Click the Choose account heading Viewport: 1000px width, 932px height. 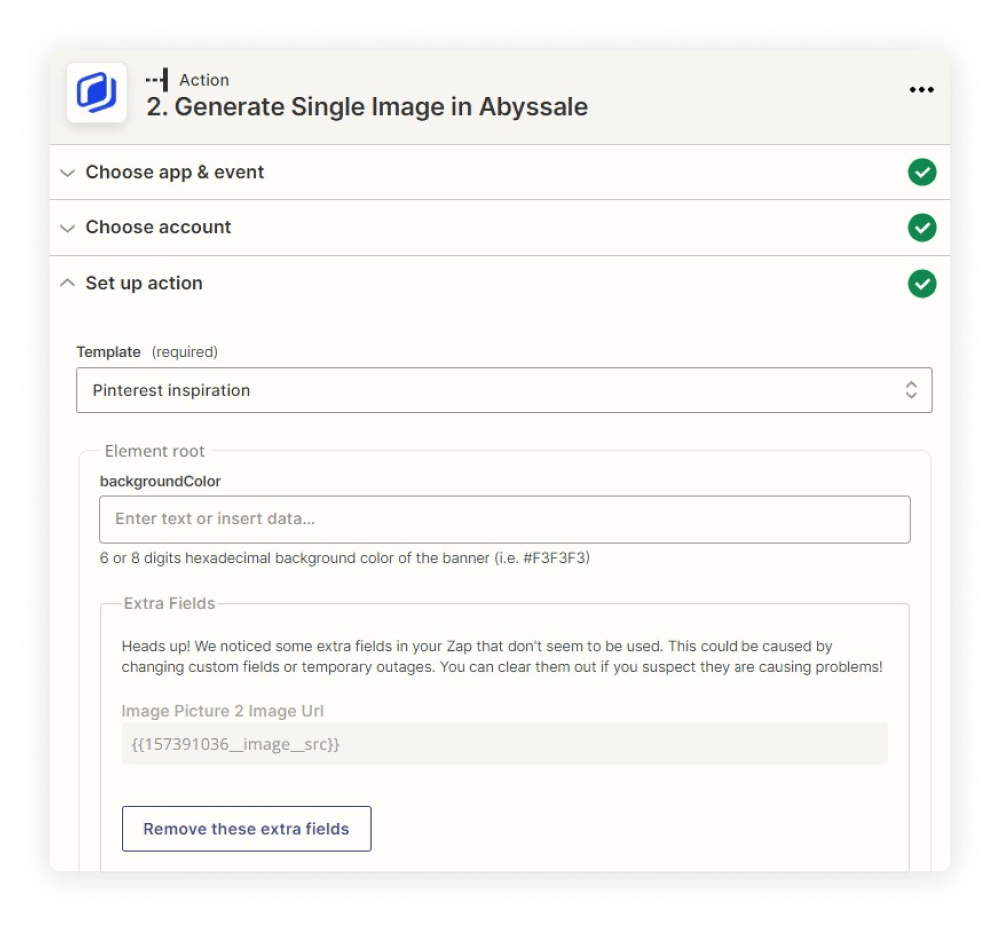point(158,227)
